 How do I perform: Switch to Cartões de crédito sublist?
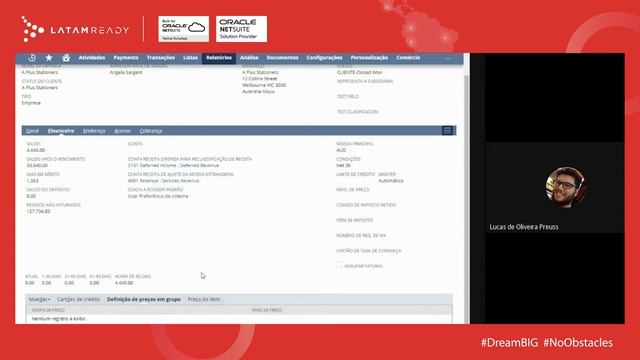point(78,299)
